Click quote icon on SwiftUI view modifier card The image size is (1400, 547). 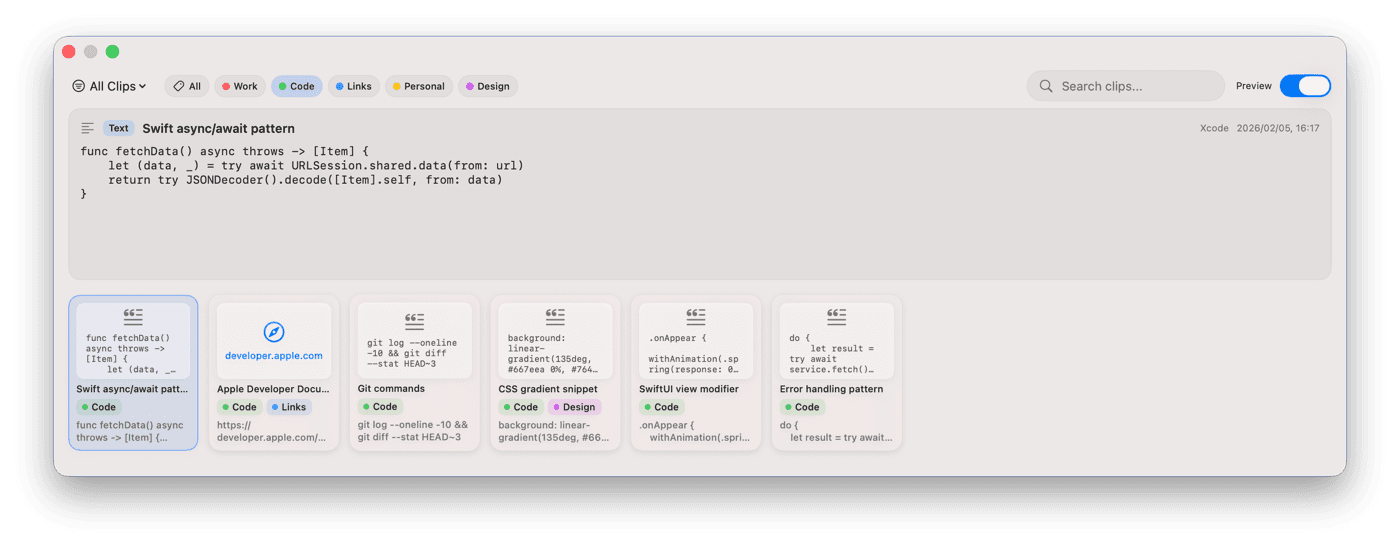click(x=696, y=316)
